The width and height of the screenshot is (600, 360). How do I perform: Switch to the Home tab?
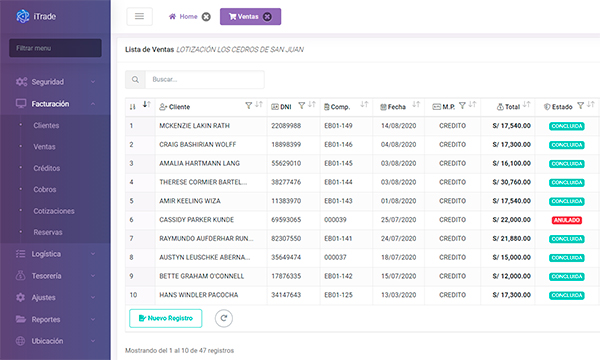click(183, 16)
